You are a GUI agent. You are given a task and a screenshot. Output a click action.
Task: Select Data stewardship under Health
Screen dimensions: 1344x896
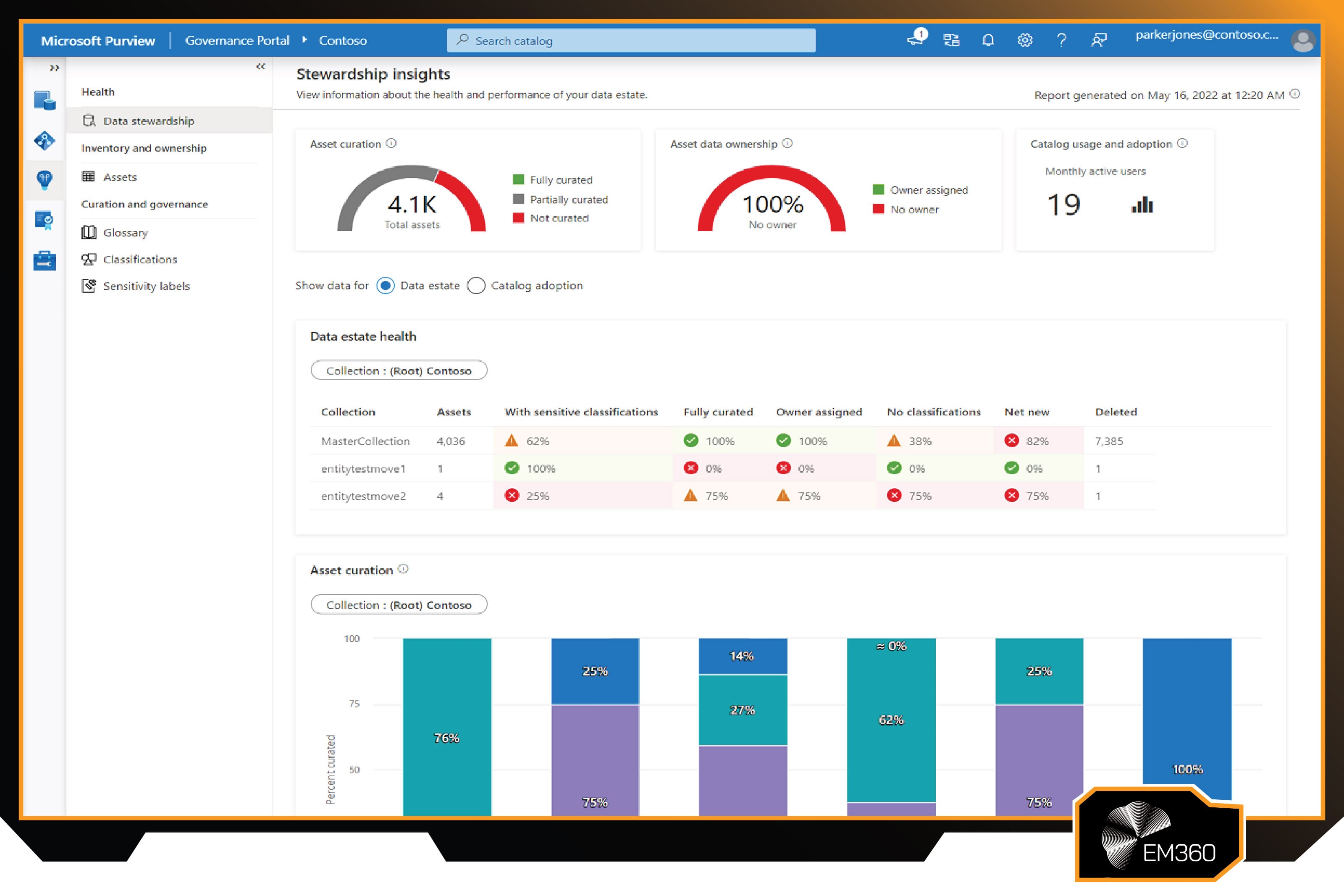click(149, 121)
